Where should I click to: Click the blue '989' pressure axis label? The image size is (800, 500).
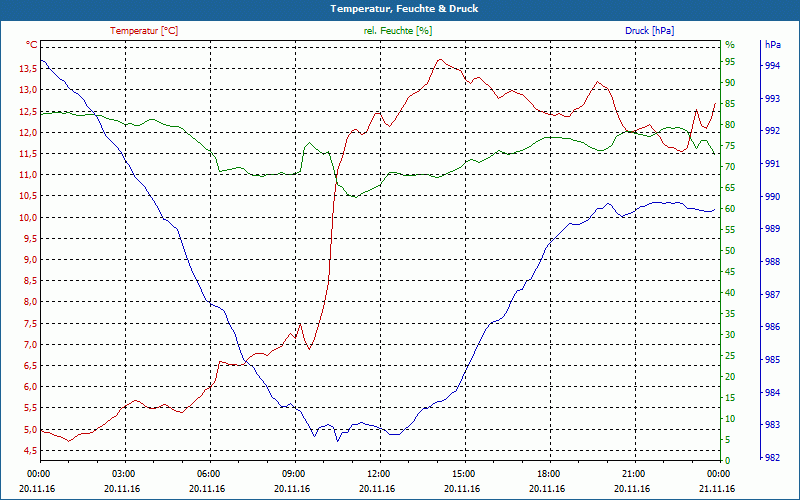(x=773, y=229)
